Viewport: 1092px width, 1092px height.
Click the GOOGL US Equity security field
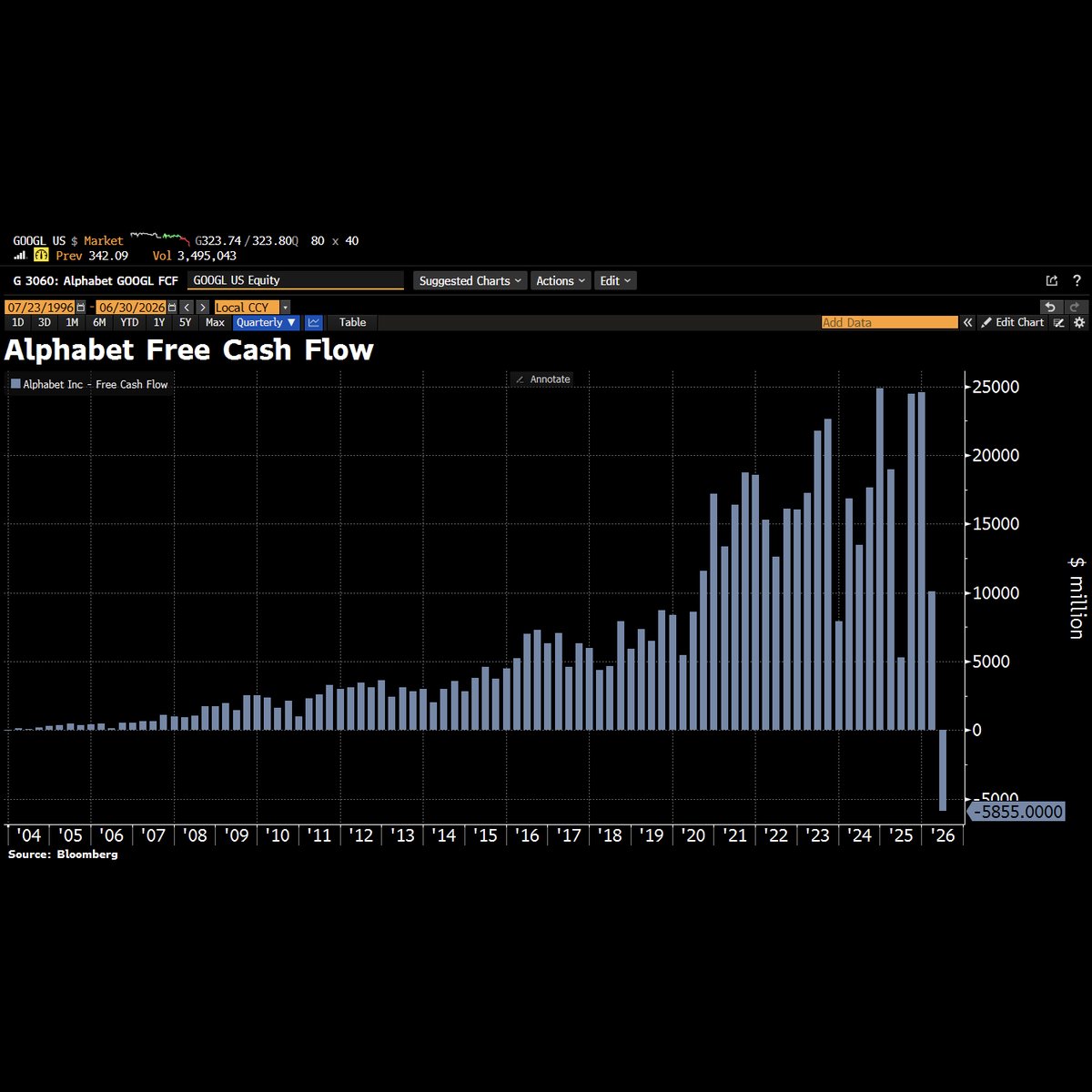tap(295, 280)
